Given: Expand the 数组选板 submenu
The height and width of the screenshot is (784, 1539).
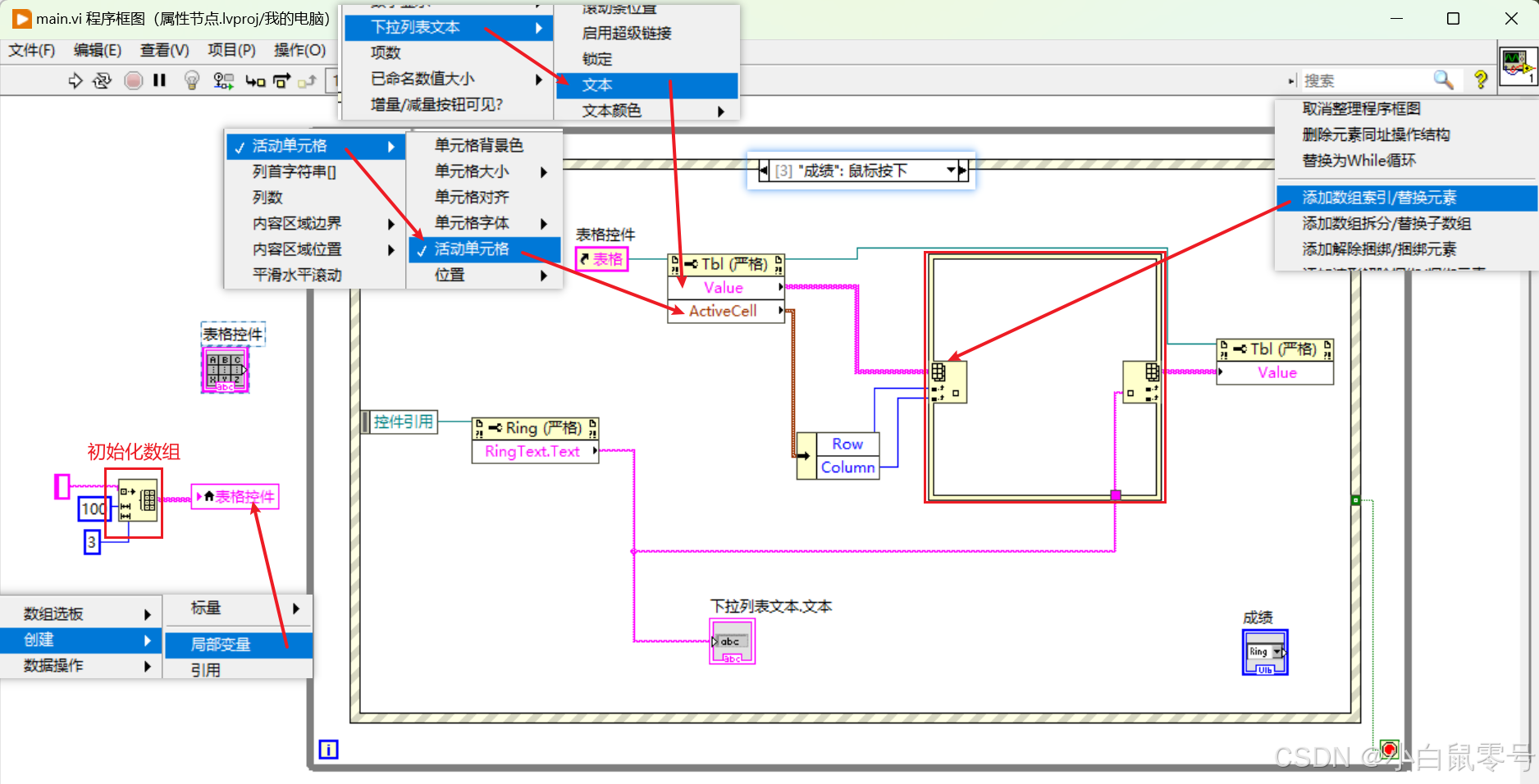Looking at the screenshot, I should pos(80,613).
